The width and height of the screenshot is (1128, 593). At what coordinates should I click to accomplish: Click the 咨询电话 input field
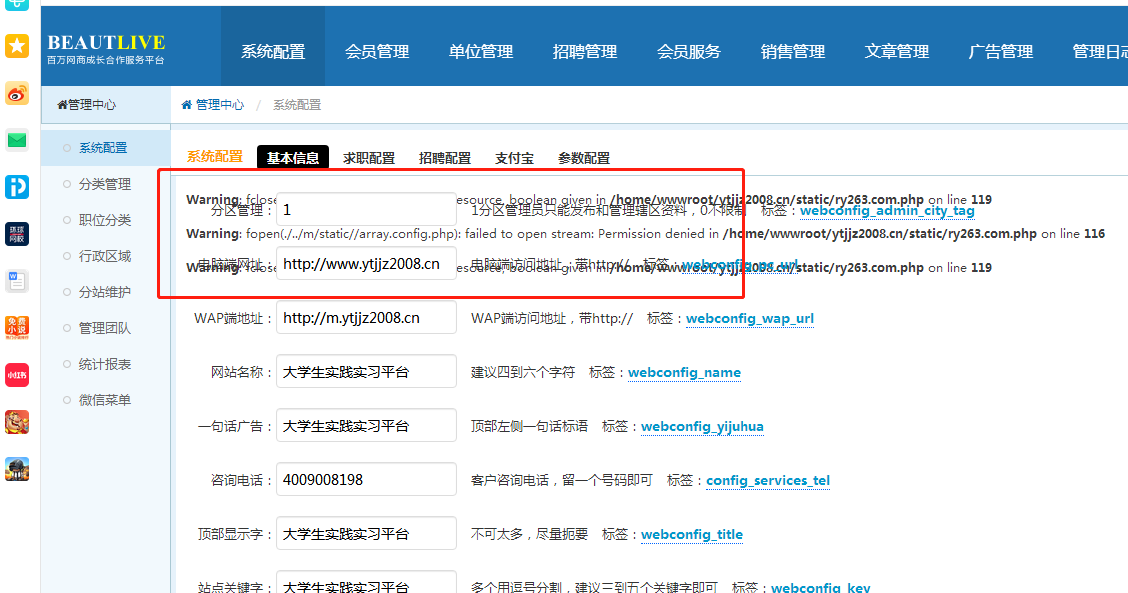pos(365,479)
